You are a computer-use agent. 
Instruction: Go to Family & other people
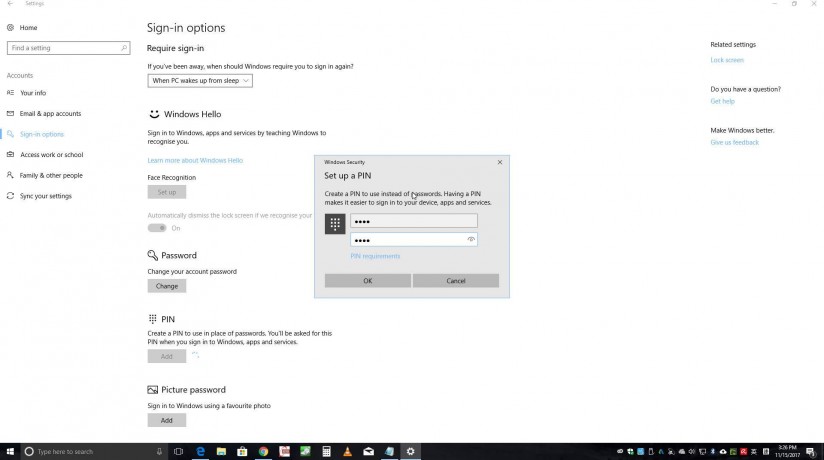[x=51, y=176]
